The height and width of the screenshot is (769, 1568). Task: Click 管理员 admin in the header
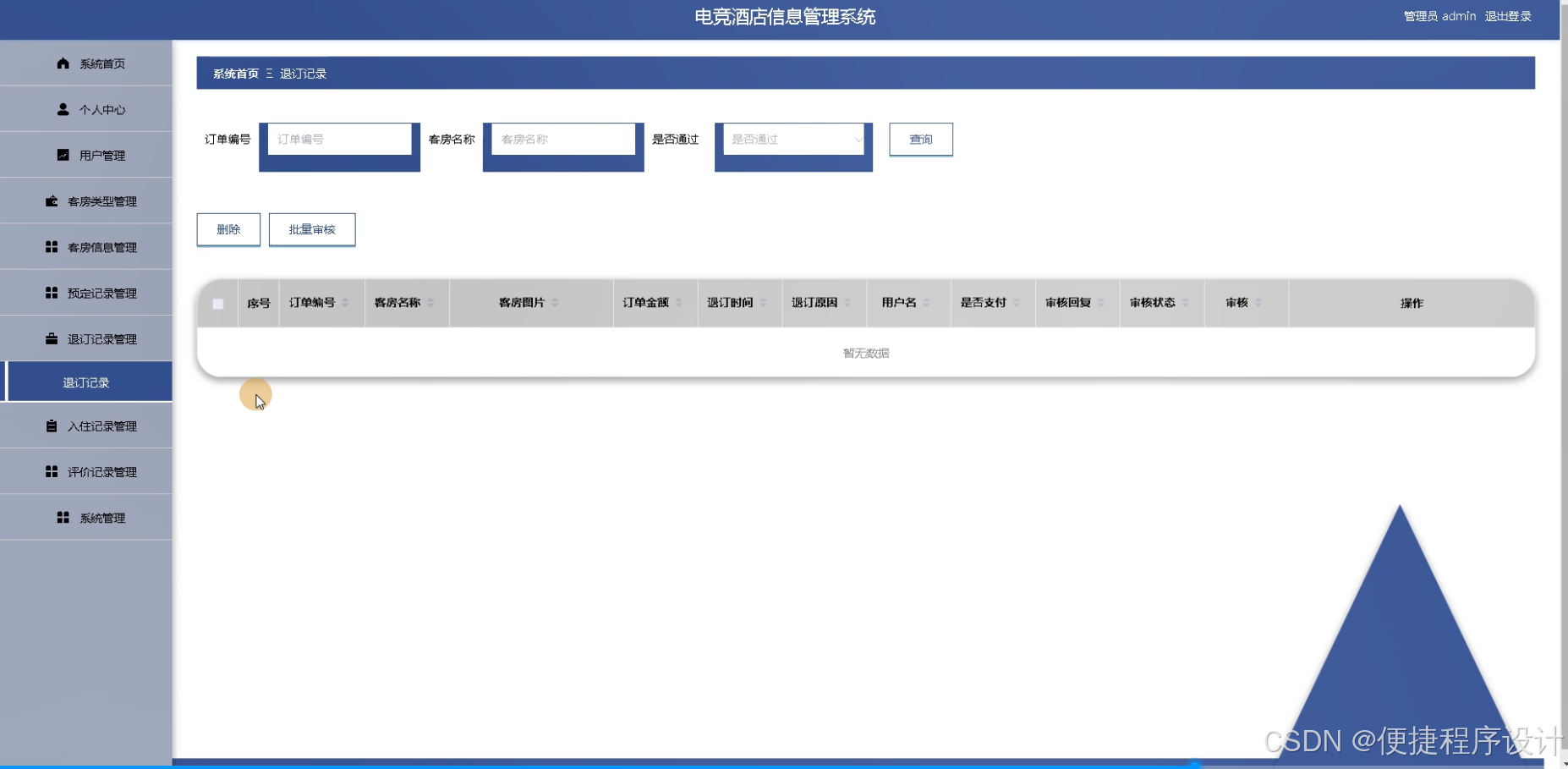click(1439, 16)
